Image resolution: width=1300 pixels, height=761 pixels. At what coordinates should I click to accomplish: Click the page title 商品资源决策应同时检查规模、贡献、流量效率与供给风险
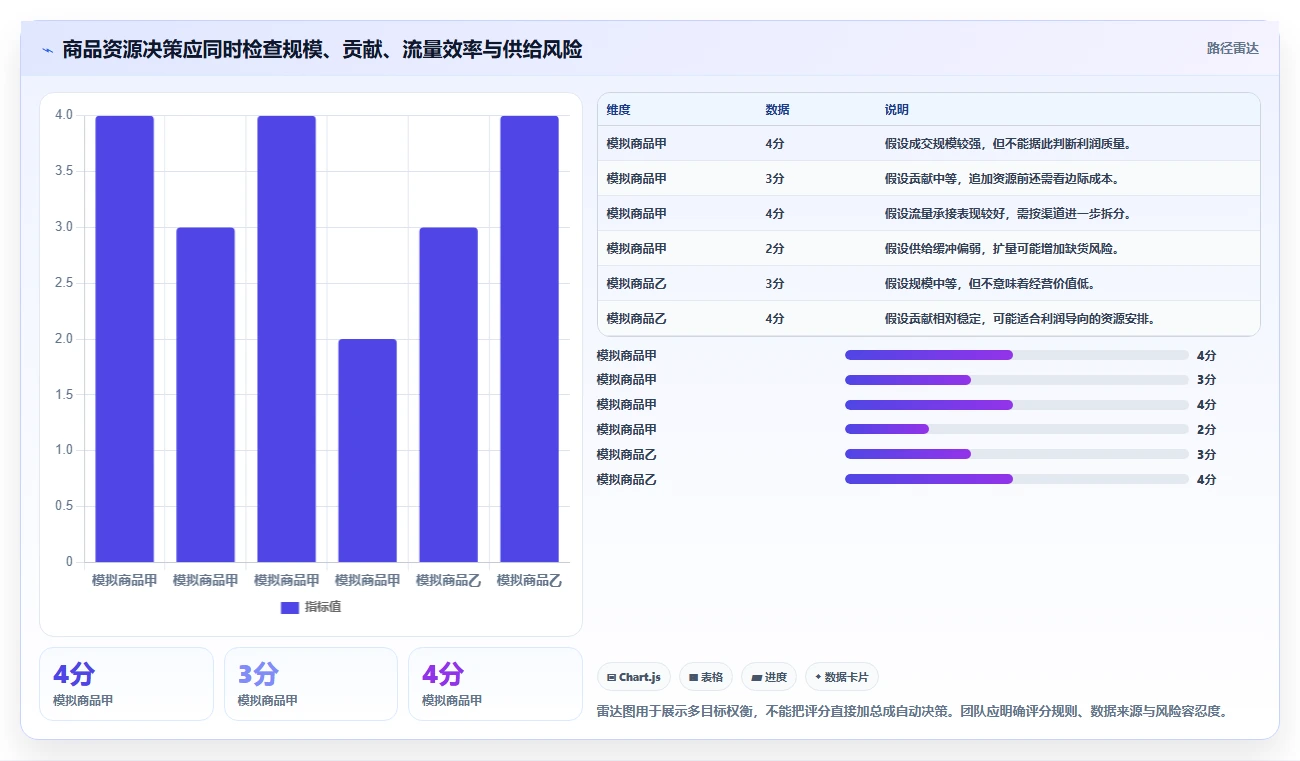tap(322, 49)
